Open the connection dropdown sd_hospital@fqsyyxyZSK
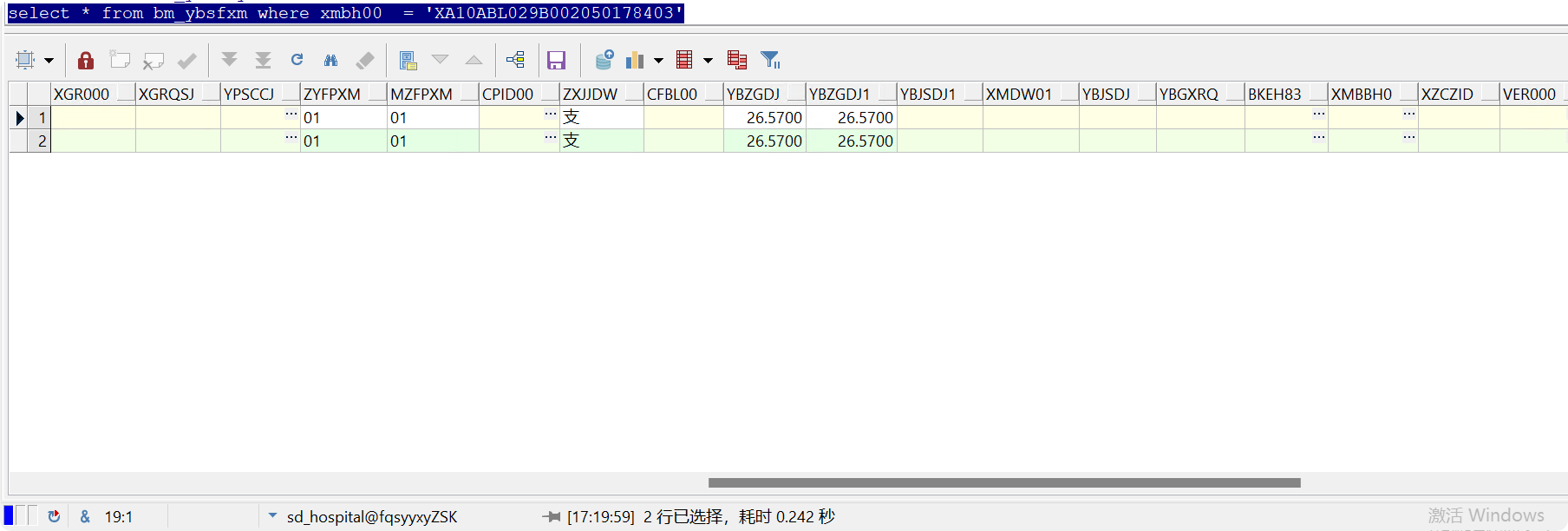This screenshot has height=531, width=1568. (272, 516)
